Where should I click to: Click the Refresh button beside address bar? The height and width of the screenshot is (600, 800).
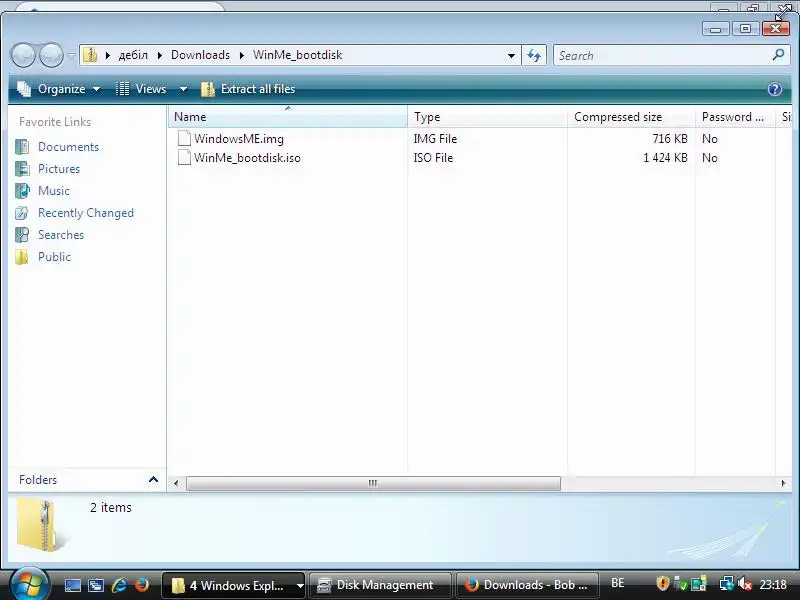[x=534, y=55]
